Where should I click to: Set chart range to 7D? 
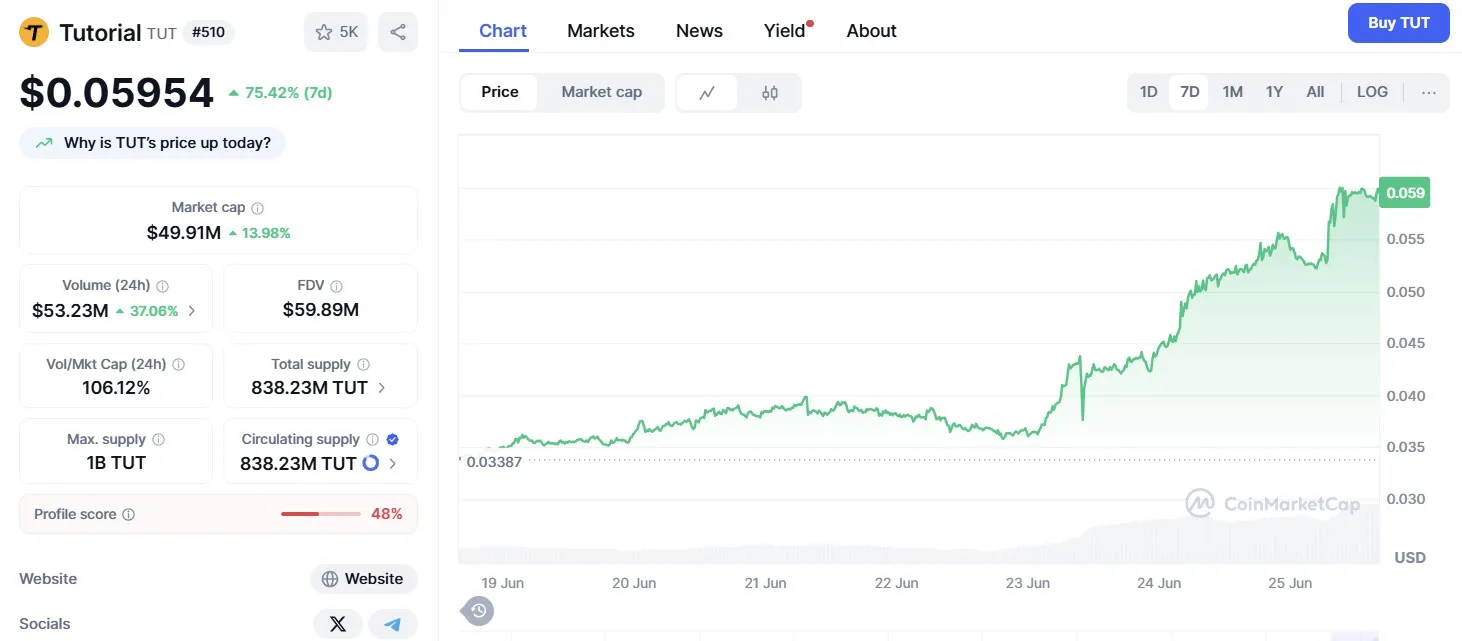click(1189, 92)
